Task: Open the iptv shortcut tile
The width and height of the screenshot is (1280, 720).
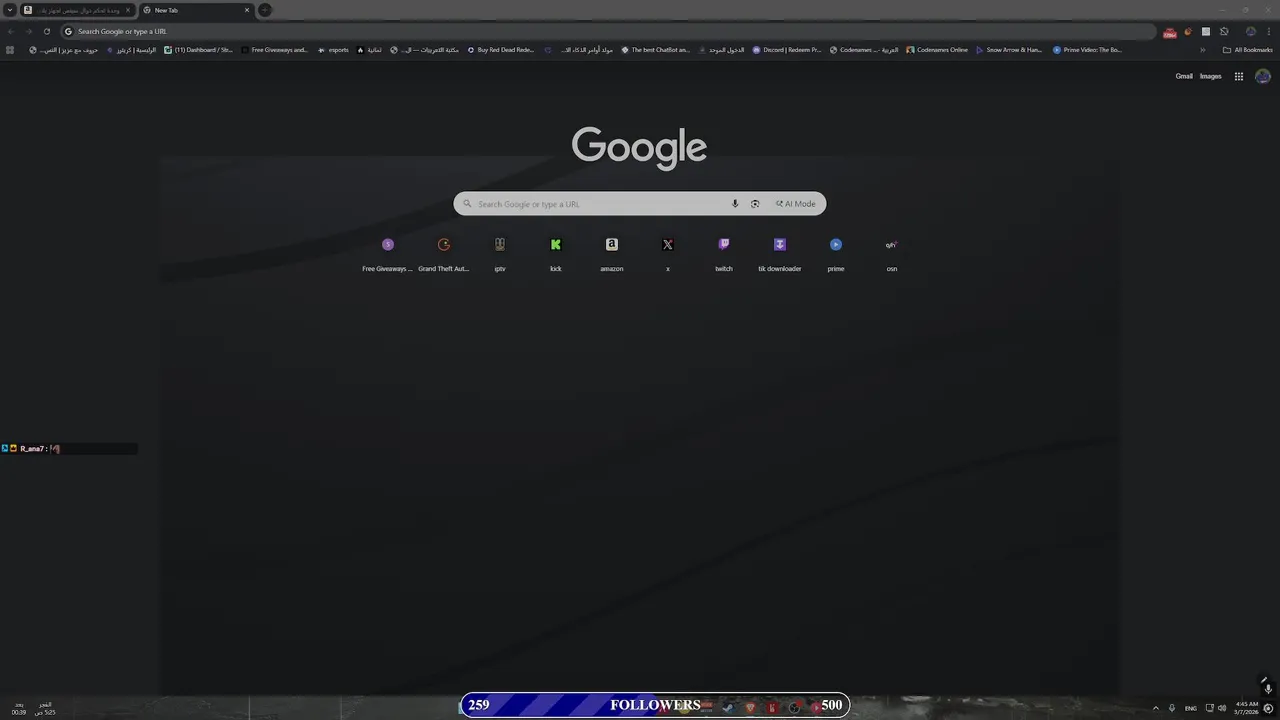Action: 500,254
